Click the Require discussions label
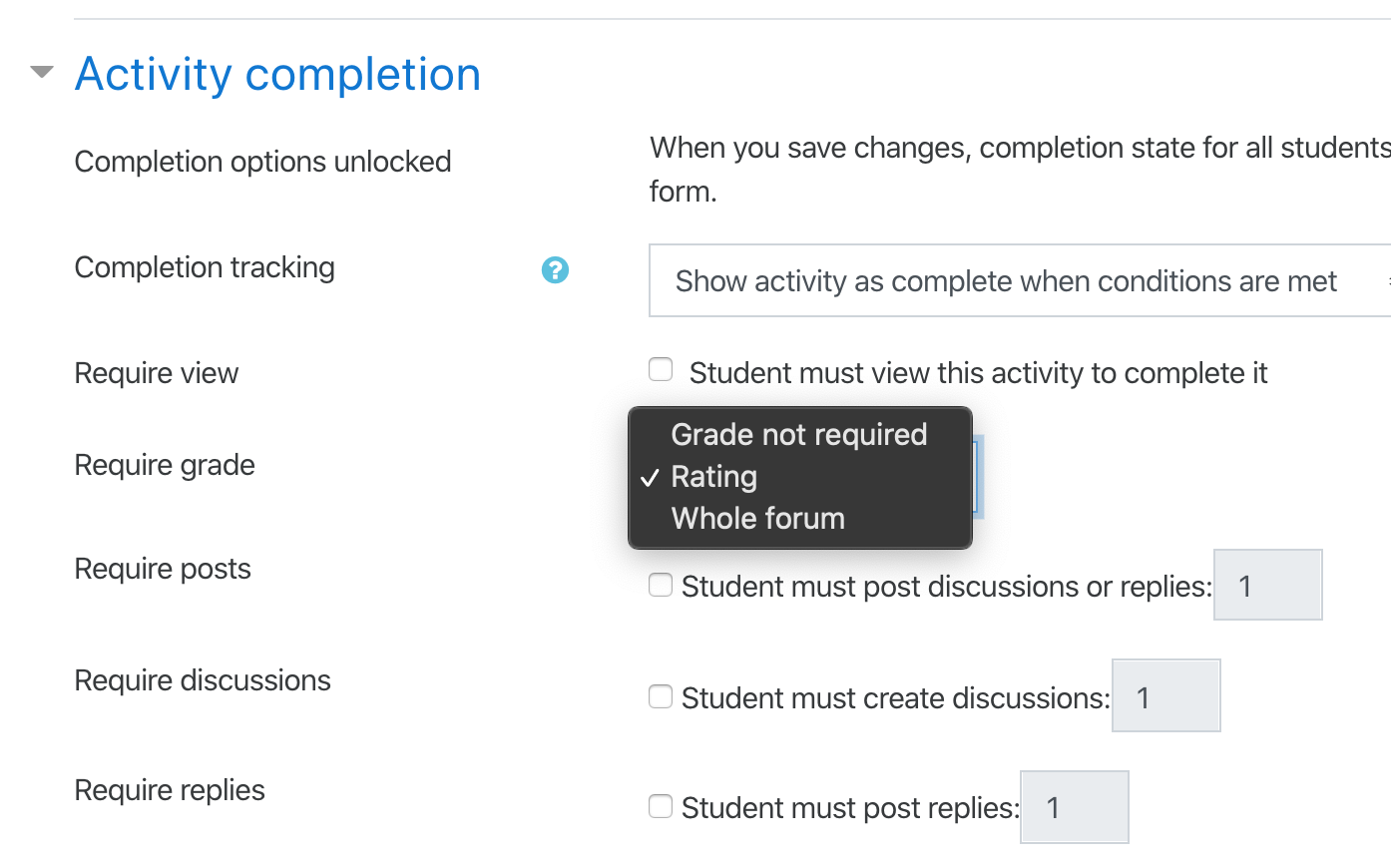1391x868 pixels. (203, 680)
